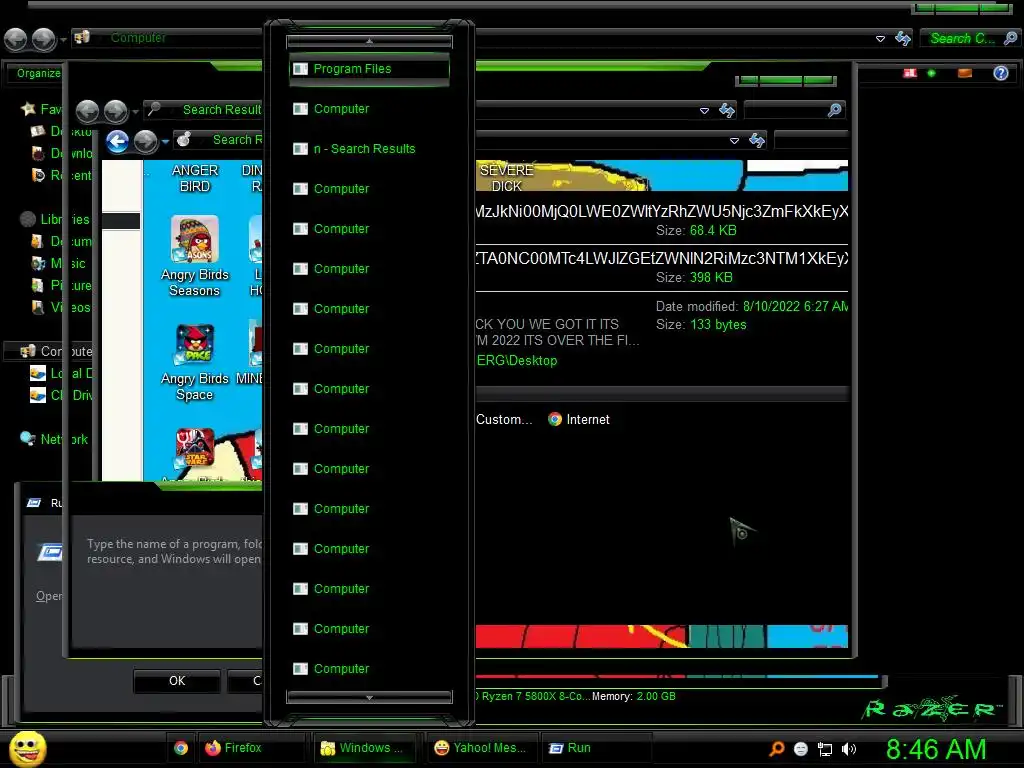Click the gray Back arrow in the Computer window

point(16,40)
